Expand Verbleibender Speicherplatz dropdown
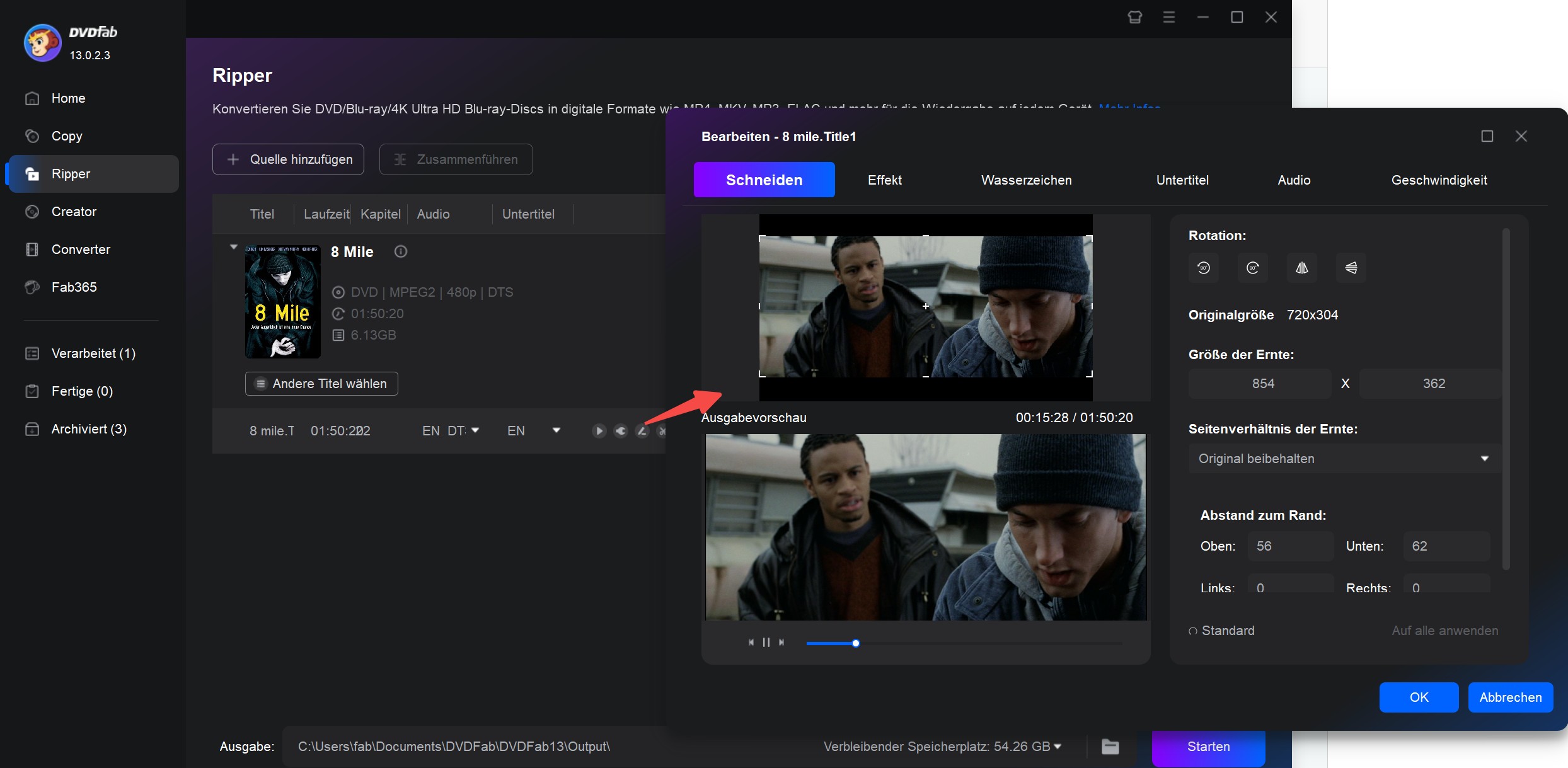The width and height of the screenshot is (1568, 768). coord(1058,747)
